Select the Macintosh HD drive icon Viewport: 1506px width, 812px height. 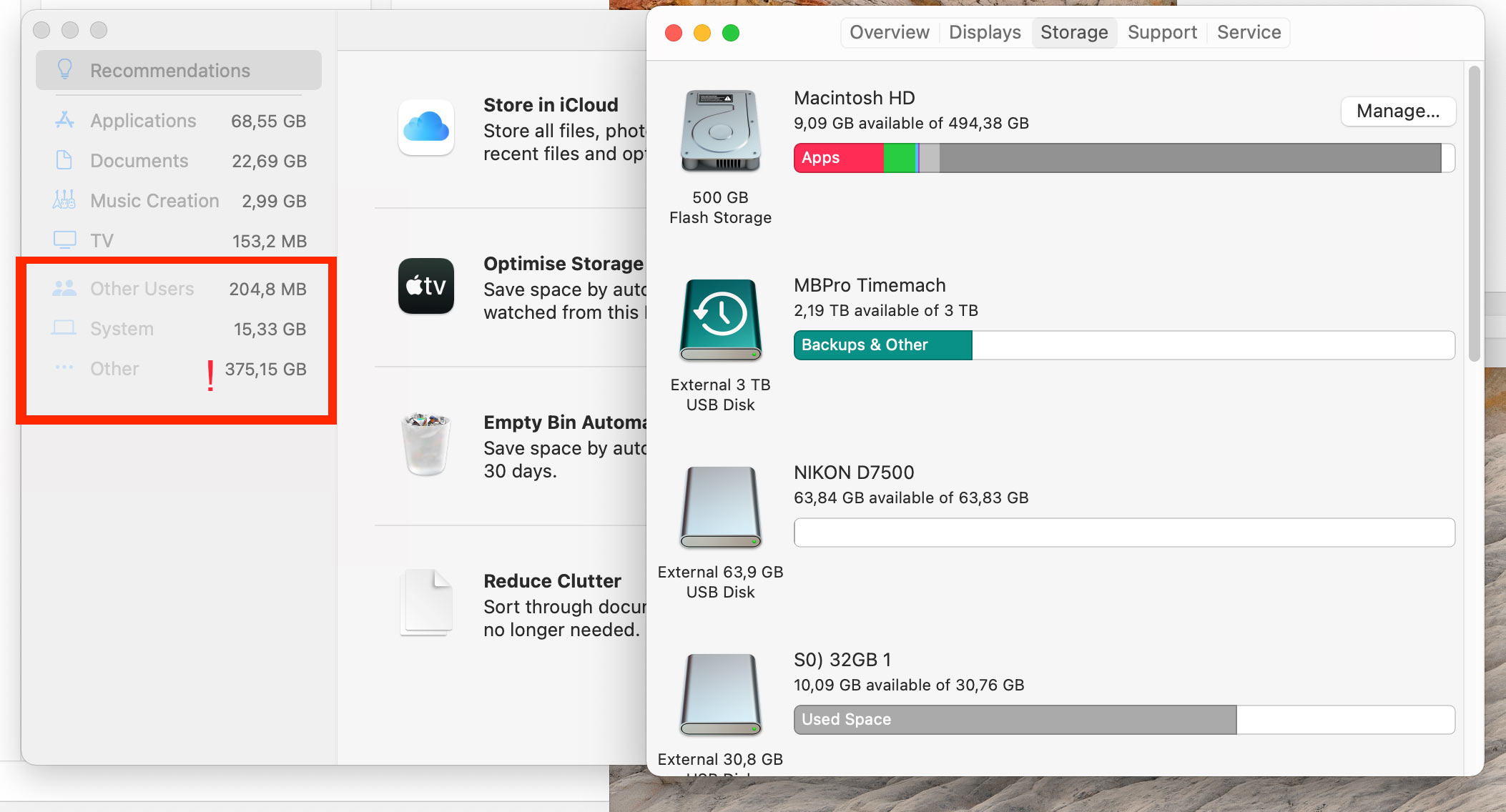(720, 131)
